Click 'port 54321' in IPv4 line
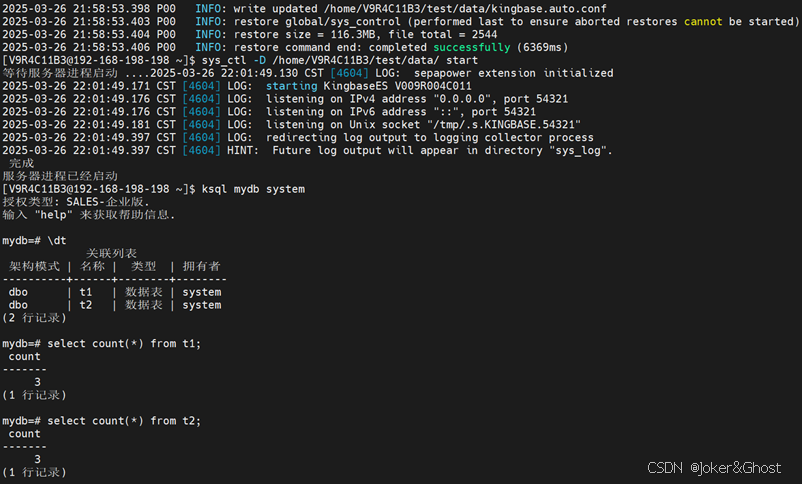Image resolution: width=802 pixels, height=484 pixels. pos(536,99)
